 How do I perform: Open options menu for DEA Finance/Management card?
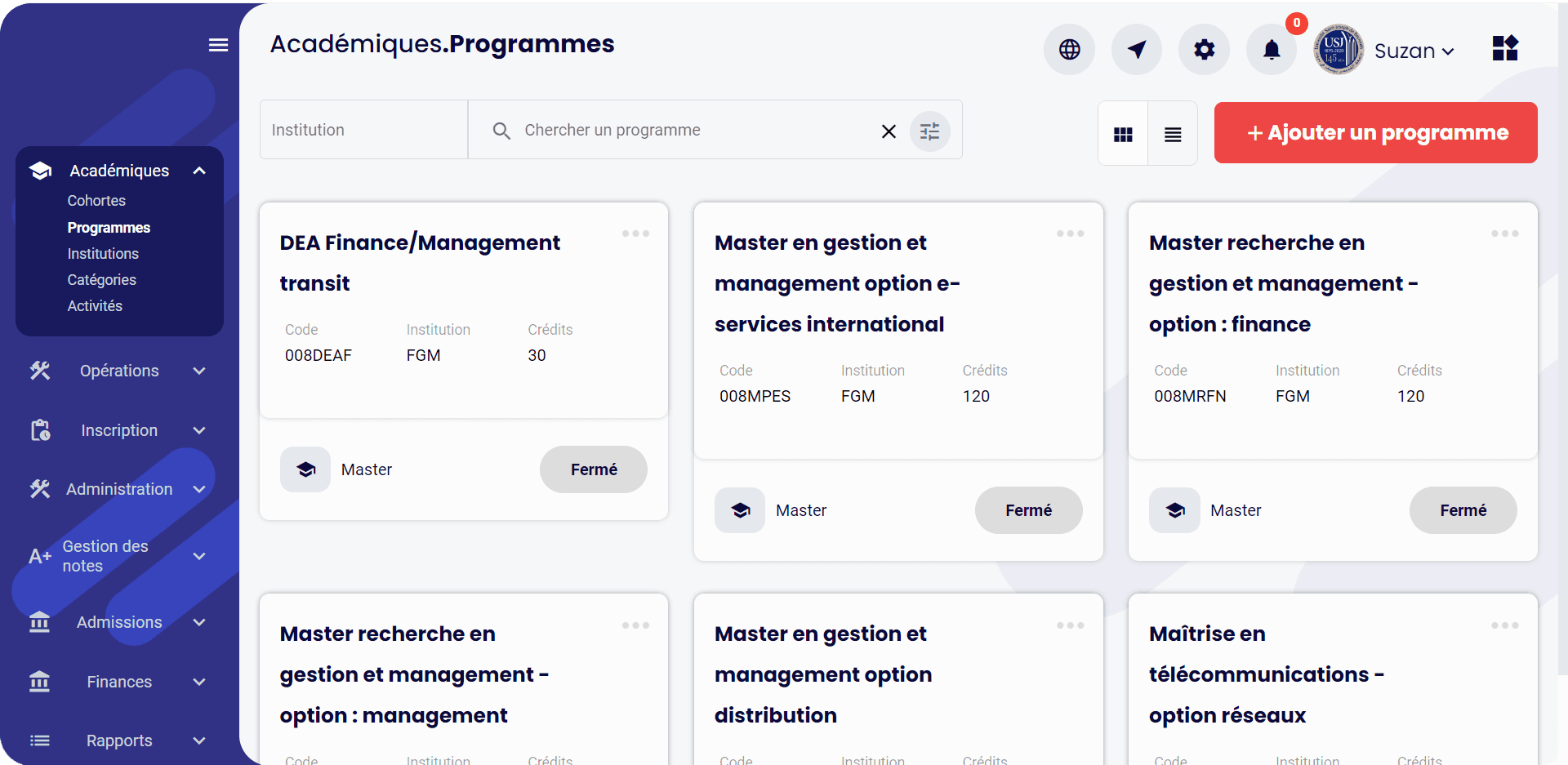[x=635, y=234]
